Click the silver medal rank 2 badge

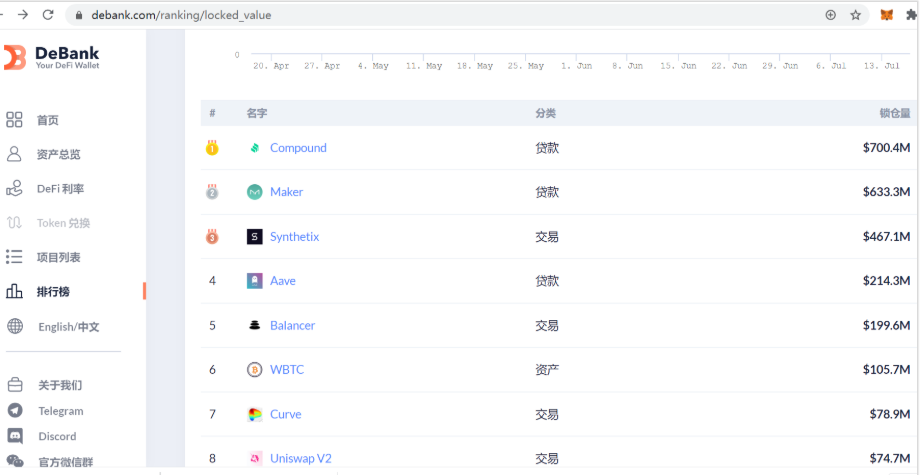pos(212,192)
